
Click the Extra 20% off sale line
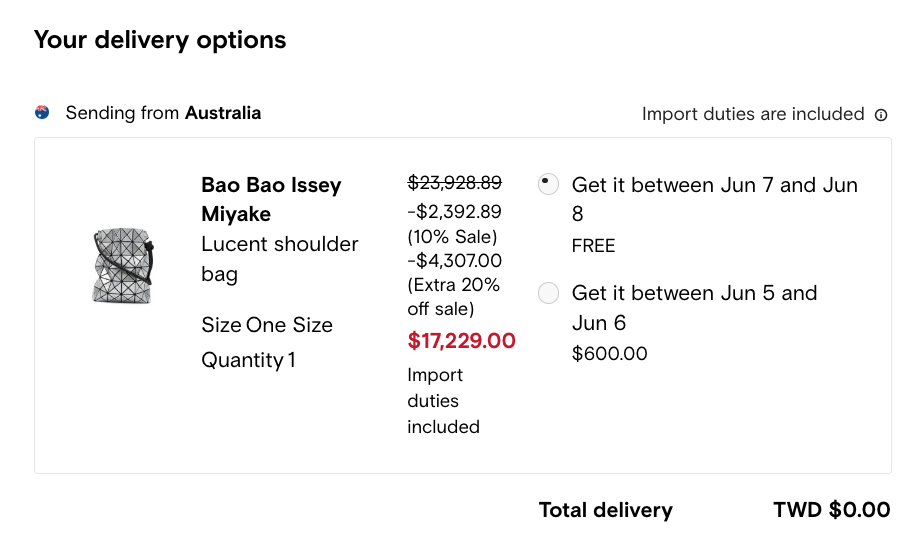(x=454, y=284)
